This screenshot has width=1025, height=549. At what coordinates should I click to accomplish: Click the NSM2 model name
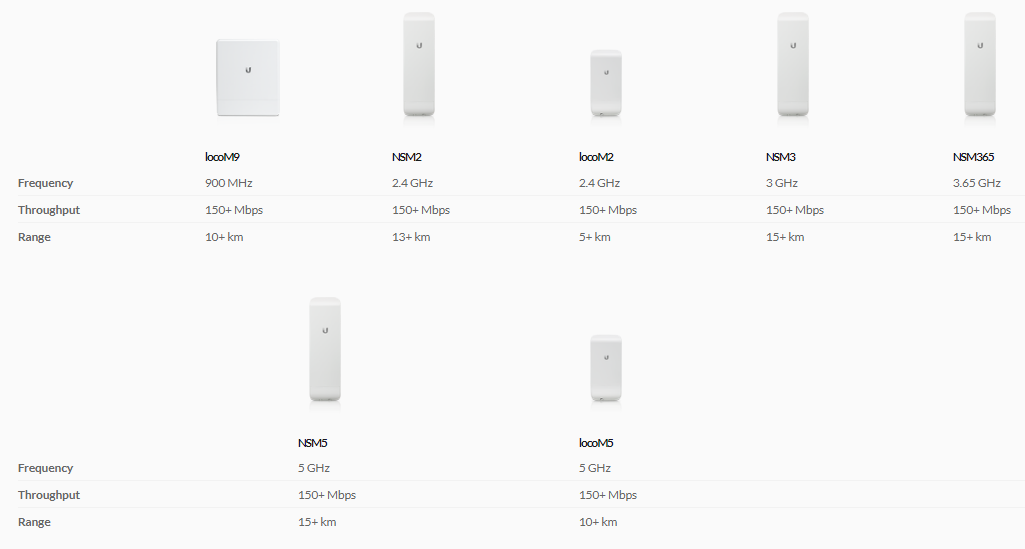[x=407, y=157]
